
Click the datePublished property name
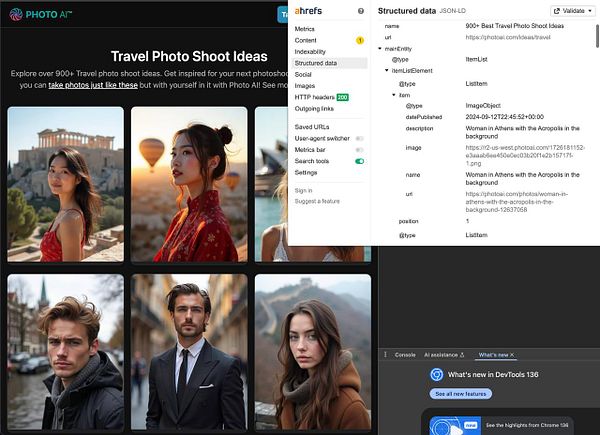(x=424, y=117)
